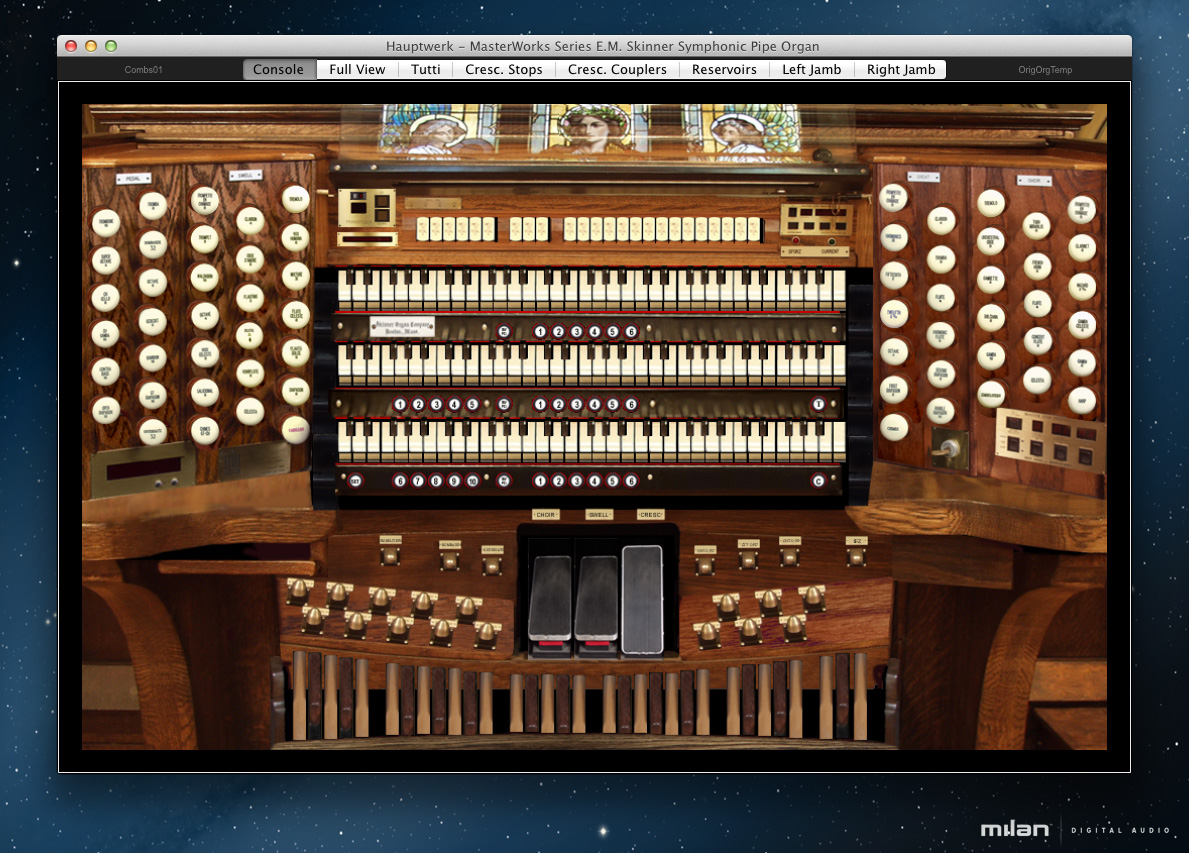Switch to the Full View tab

[x=357, y=69]
